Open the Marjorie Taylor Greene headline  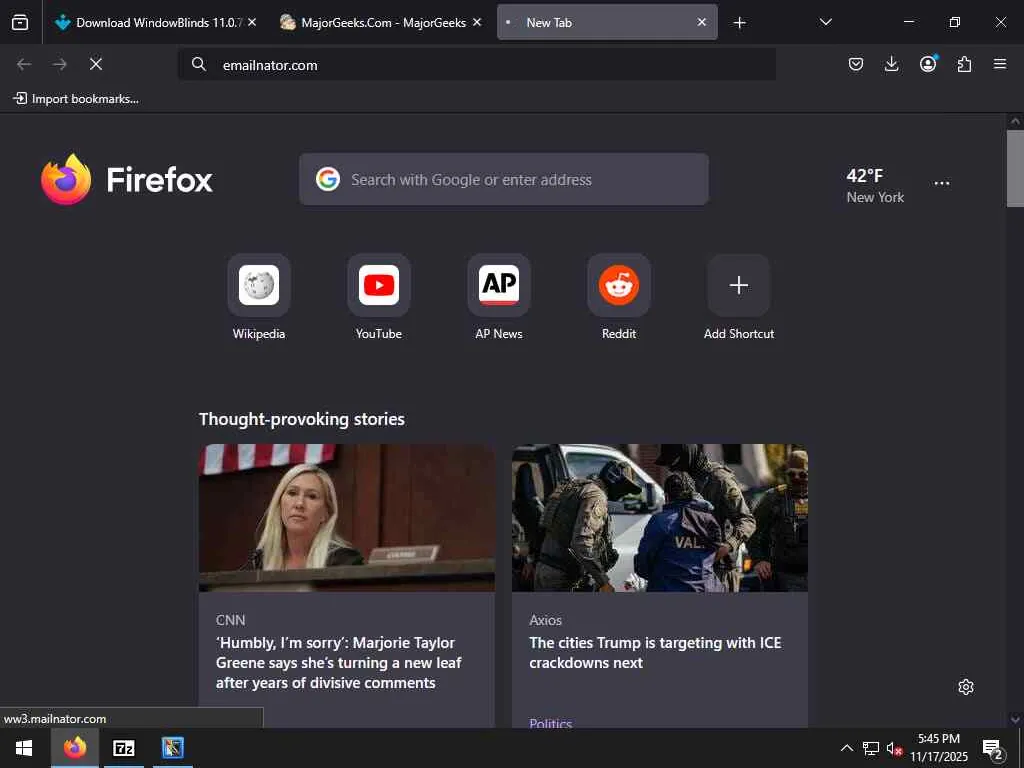pyautogui.click(x=338, y=663)
